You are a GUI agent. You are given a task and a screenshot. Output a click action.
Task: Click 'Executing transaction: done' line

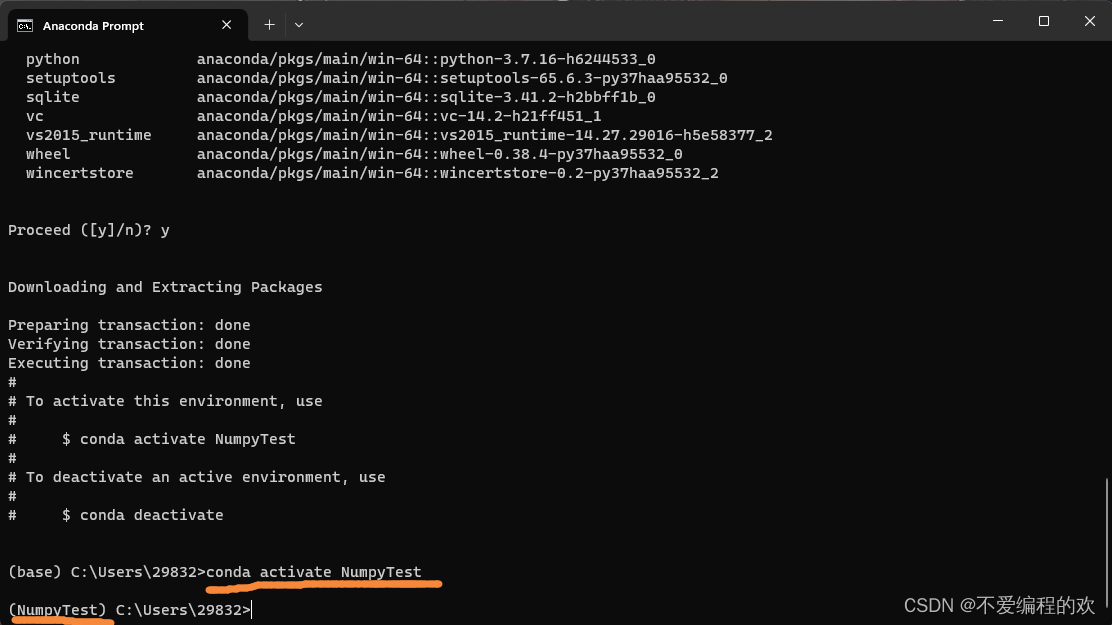[129, 363]
